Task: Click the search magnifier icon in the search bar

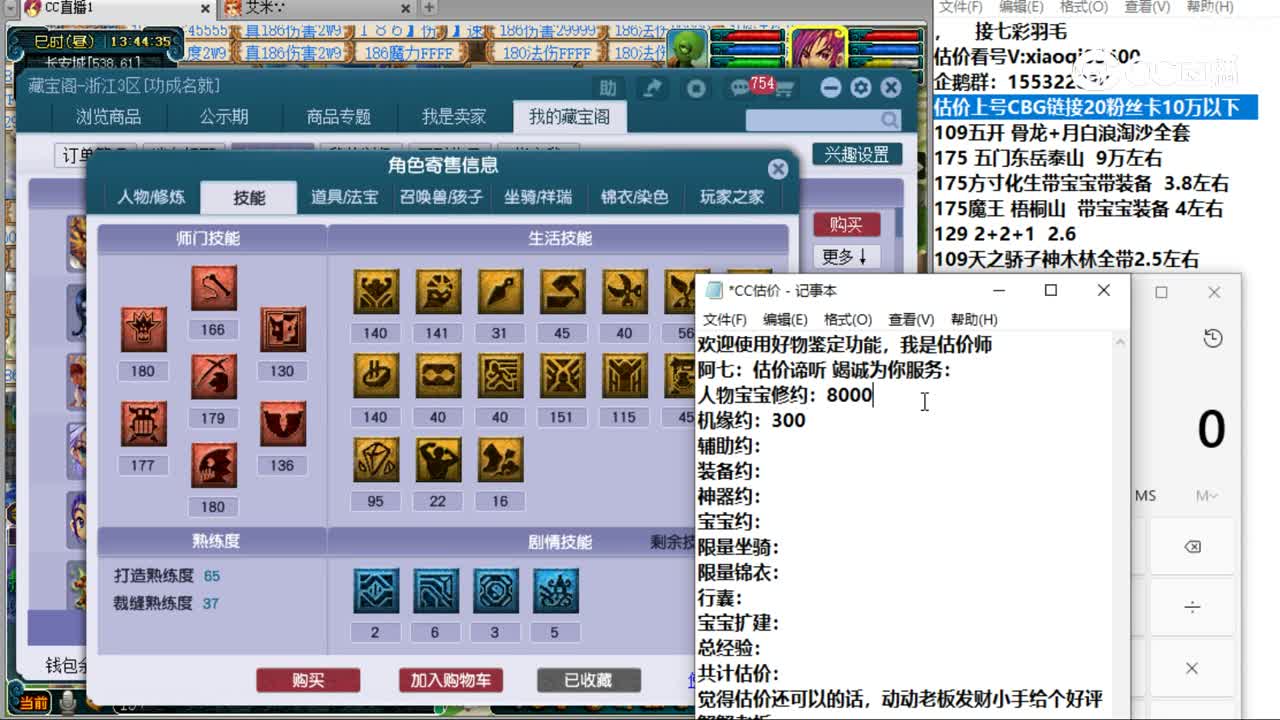Action: [x=888, y=118]
